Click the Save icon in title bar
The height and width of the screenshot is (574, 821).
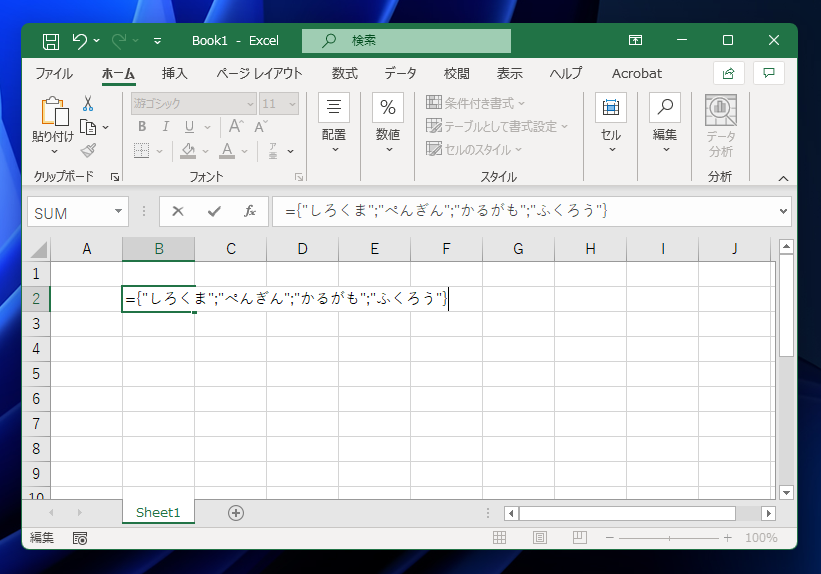pyautogui.click(x=51, y=41)
